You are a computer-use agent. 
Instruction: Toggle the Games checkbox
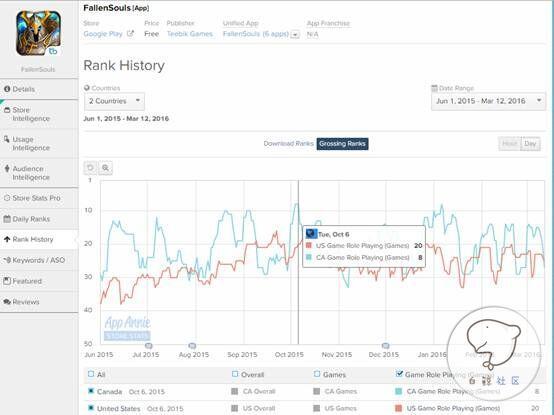point(317,374)
